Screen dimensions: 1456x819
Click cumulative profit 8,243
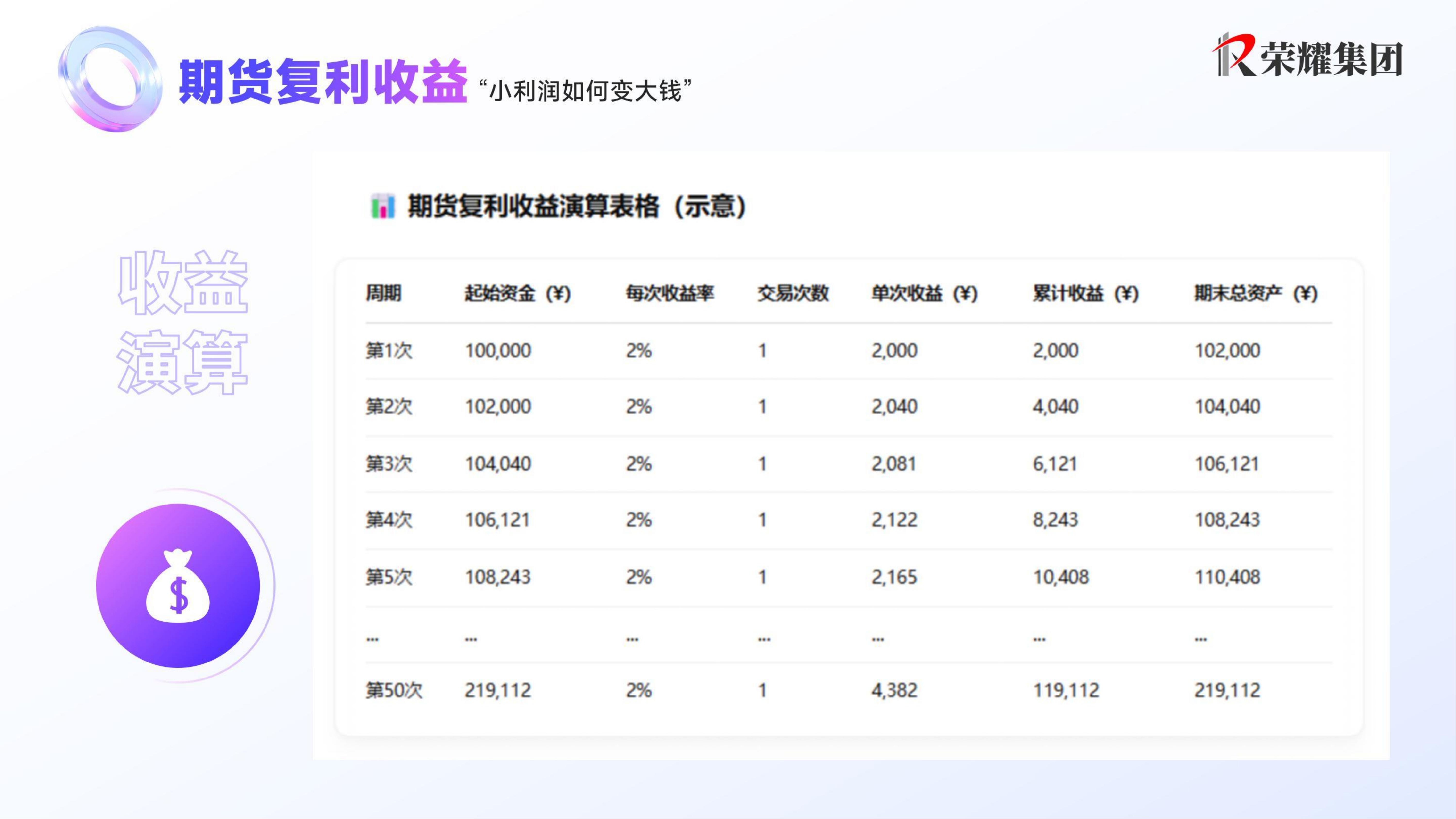[x=1056, y=520]
